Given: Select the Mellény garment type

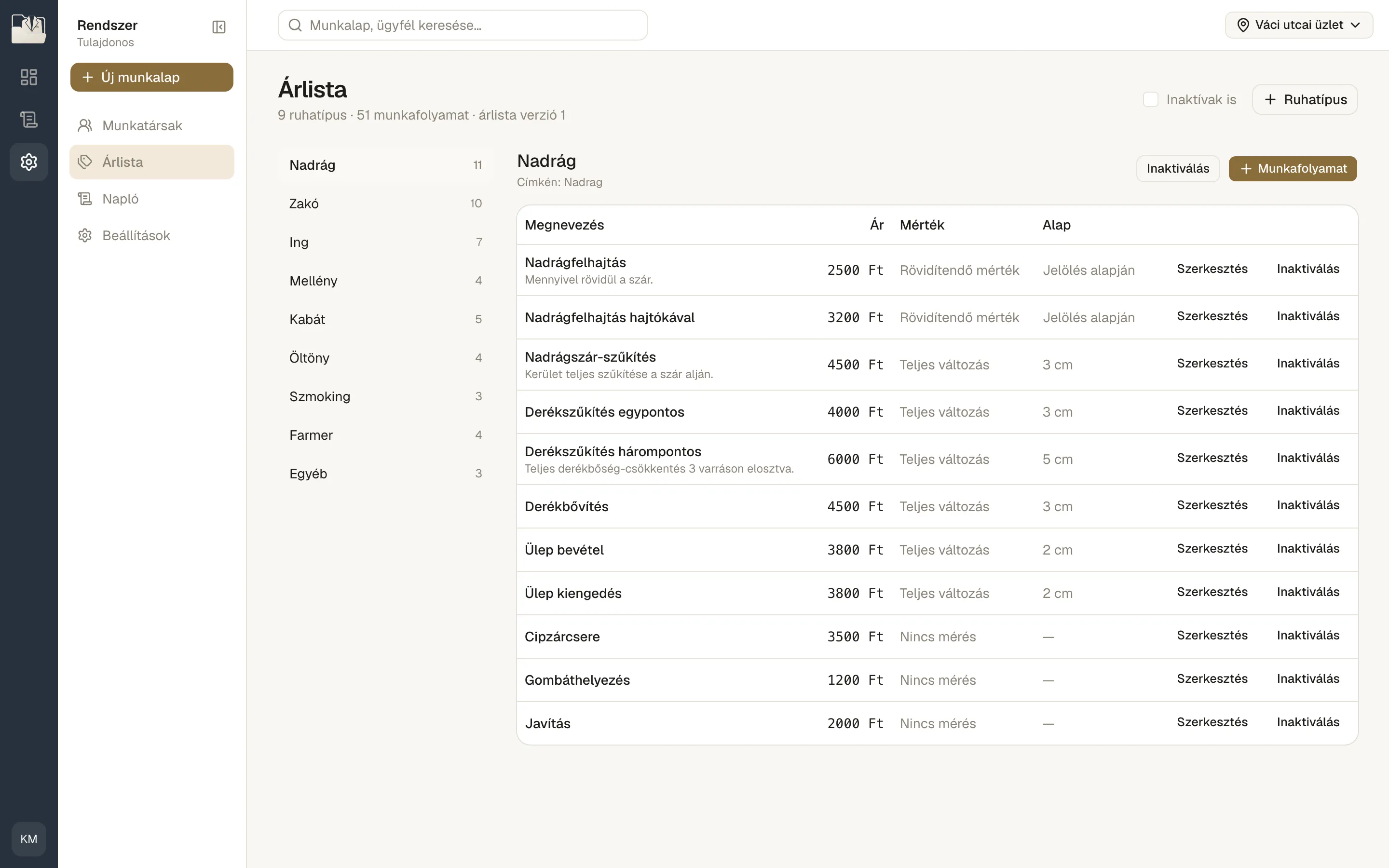Looking at the screenshot, I should [x=386, y=281].
